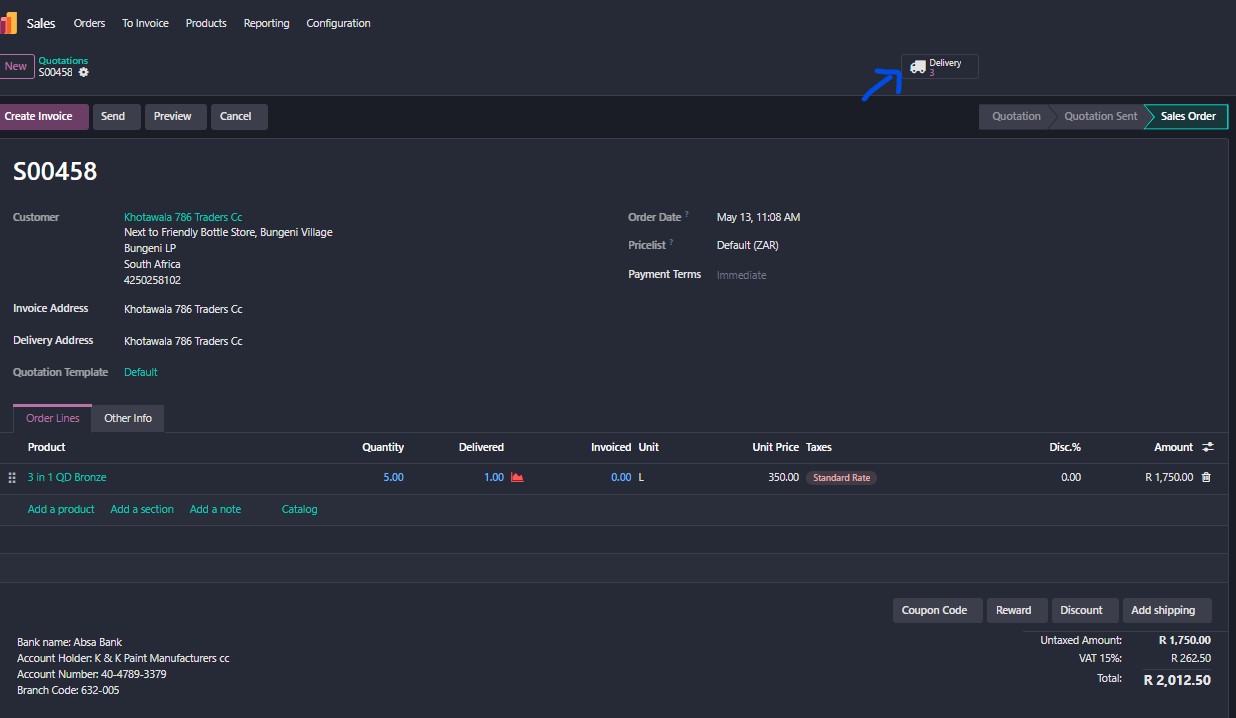Open customer Khotawala 786 Traders Cc link
This screenshot has height=718, width=1236.
183,217
